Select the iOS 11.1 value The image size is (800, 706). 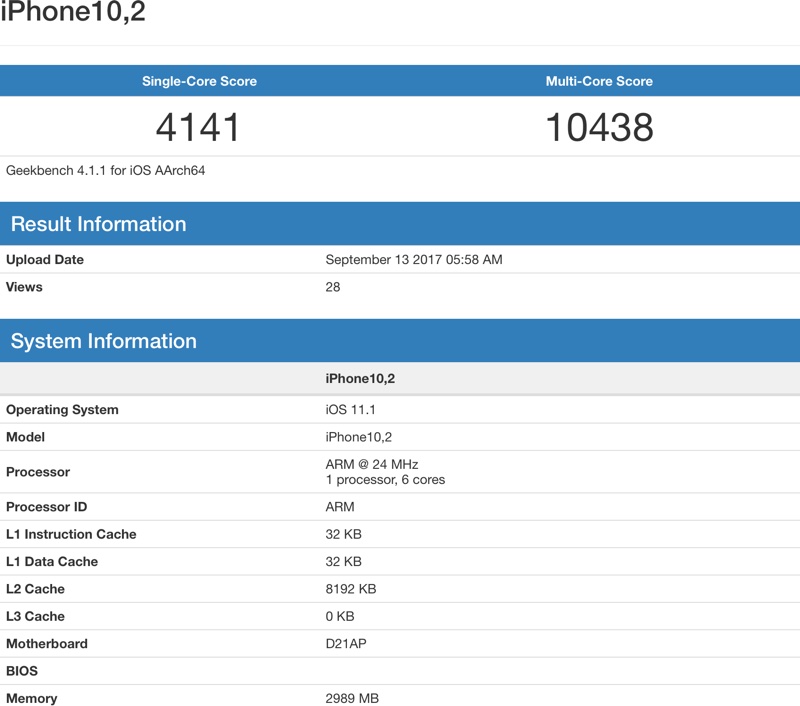point(351,410)
